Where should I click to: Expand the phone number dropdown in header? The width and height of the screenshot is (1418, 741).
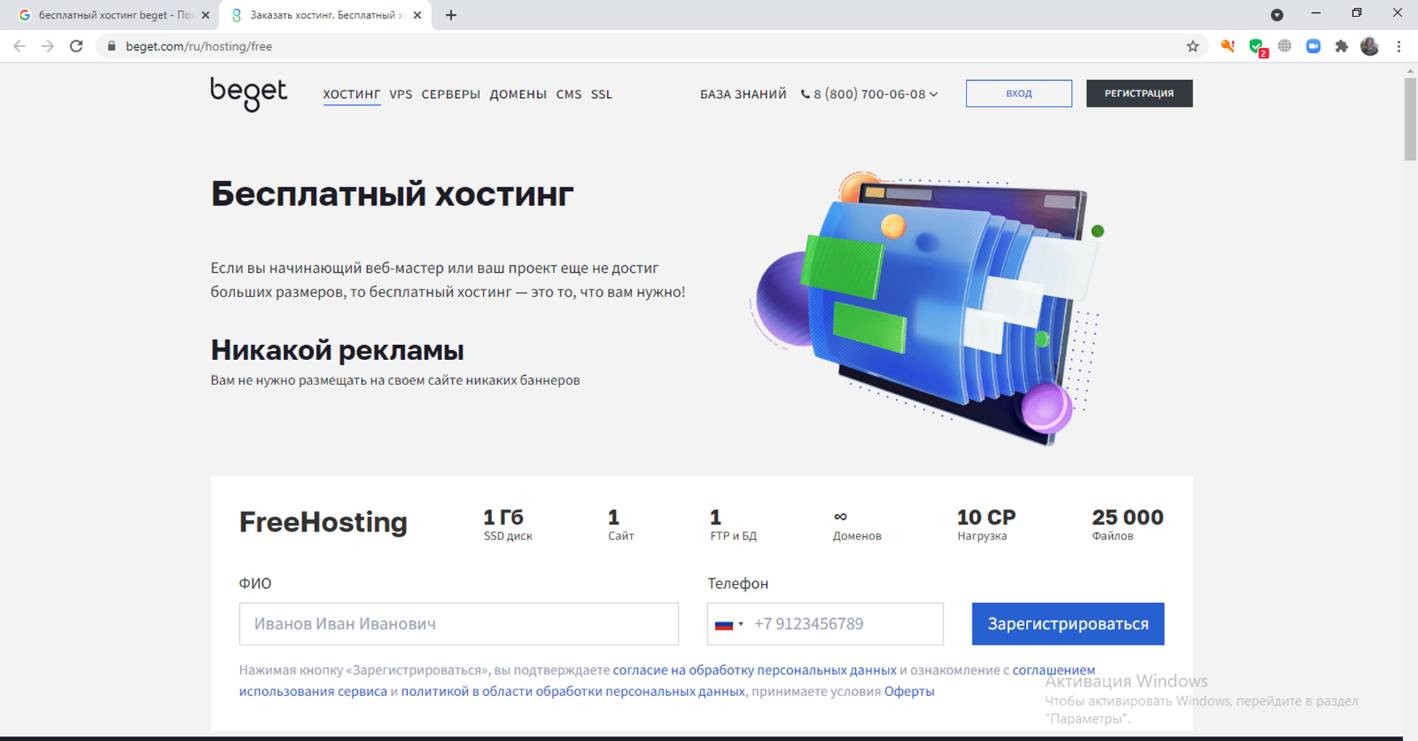[934, 94]
